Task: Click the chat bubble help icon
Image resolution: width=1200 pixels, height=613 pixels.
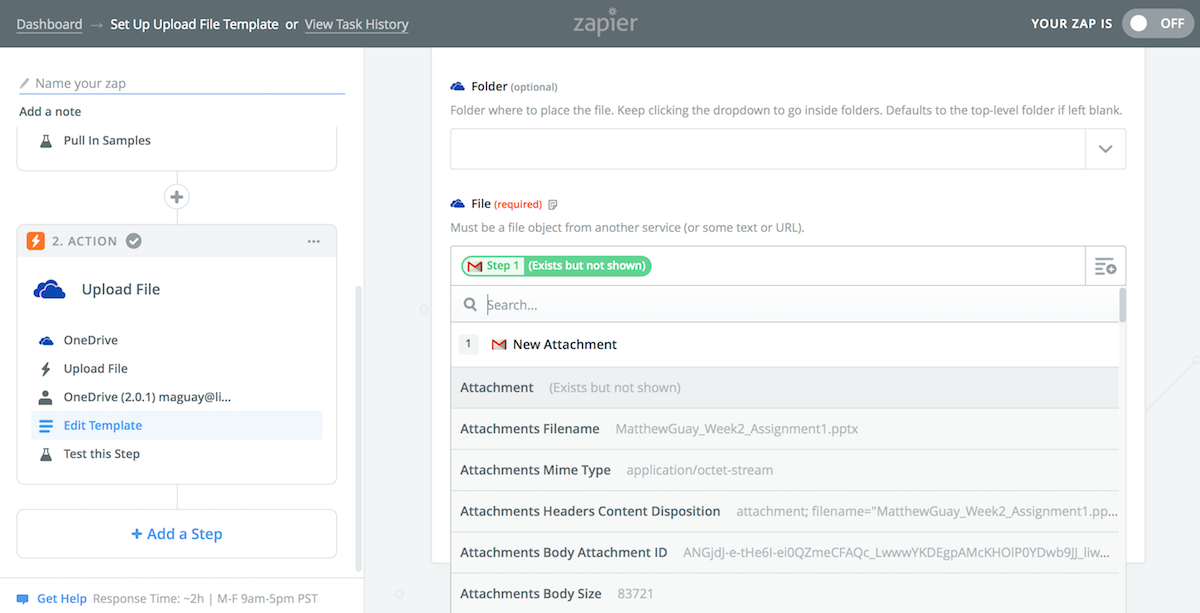Action: point(22,599)
